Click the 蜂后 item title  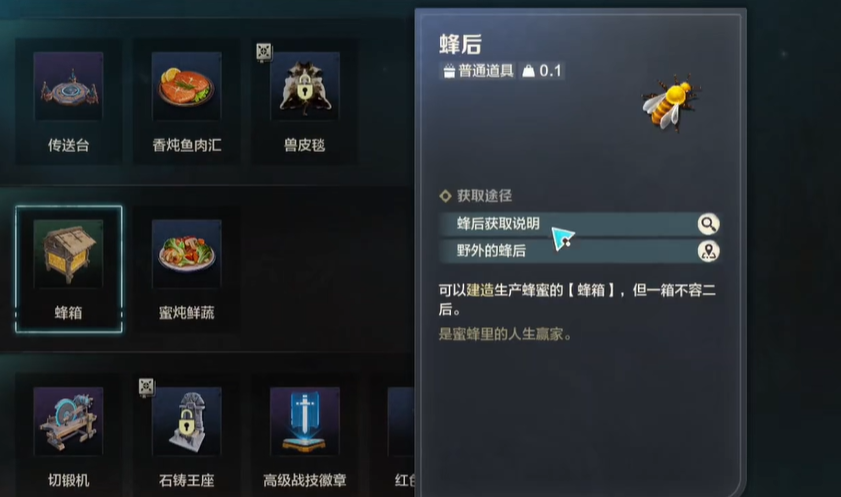[460, 44]
